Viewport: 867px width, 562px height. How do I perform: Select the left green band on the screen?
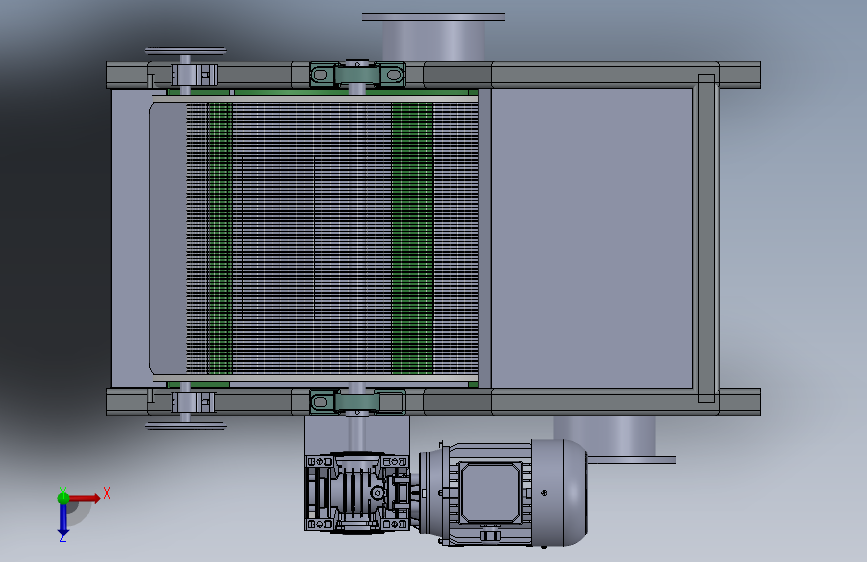[x=220, y=238]
